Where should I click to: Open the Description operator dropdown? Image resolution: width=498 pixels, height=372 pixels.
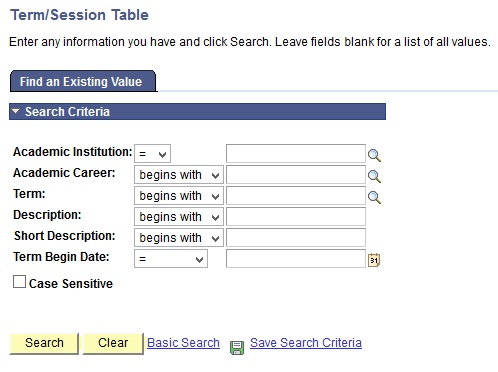[x=179, y=217]
